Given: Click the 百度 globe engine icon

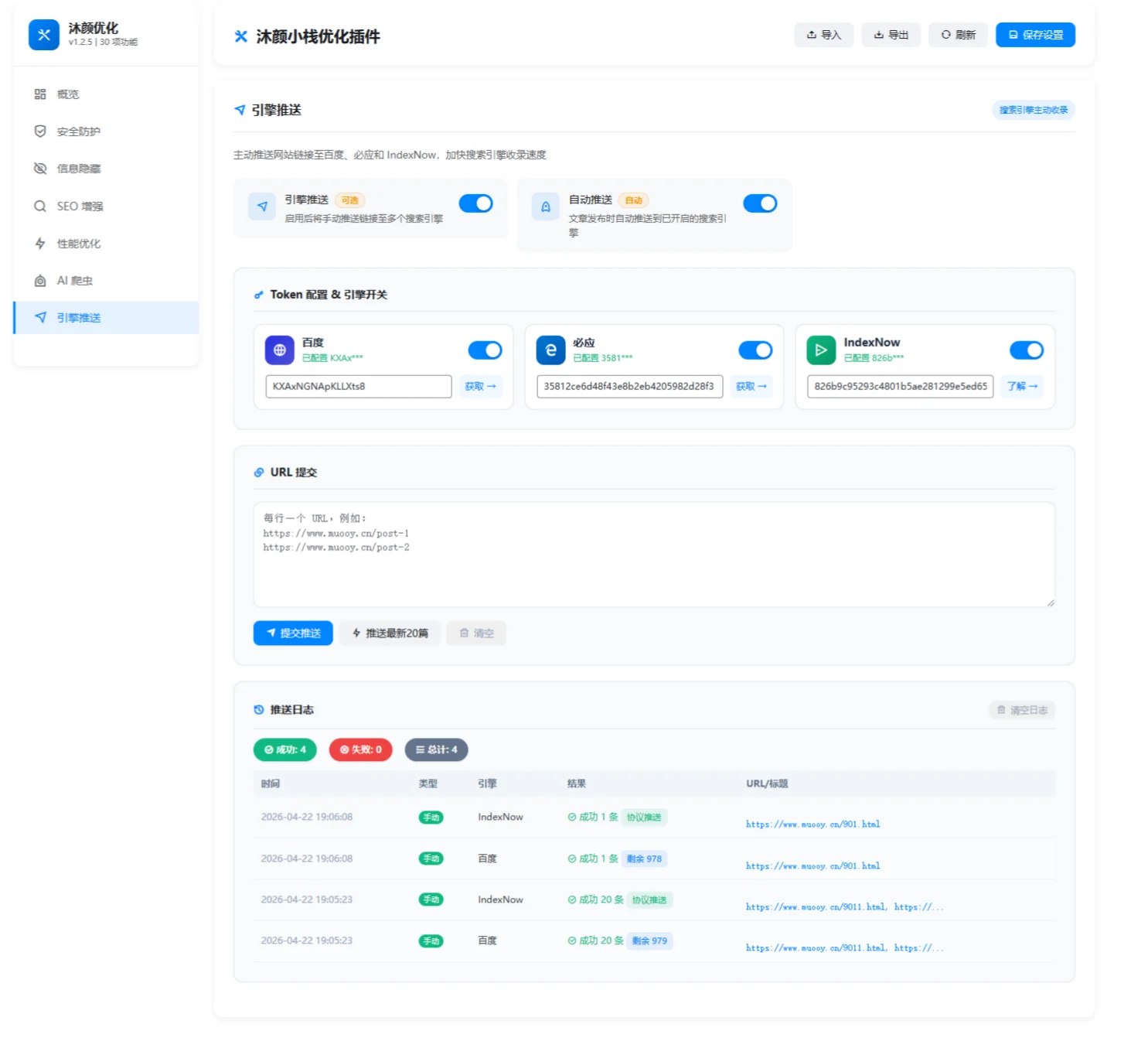Looking at the screenshot, I should tap(279, 350).
